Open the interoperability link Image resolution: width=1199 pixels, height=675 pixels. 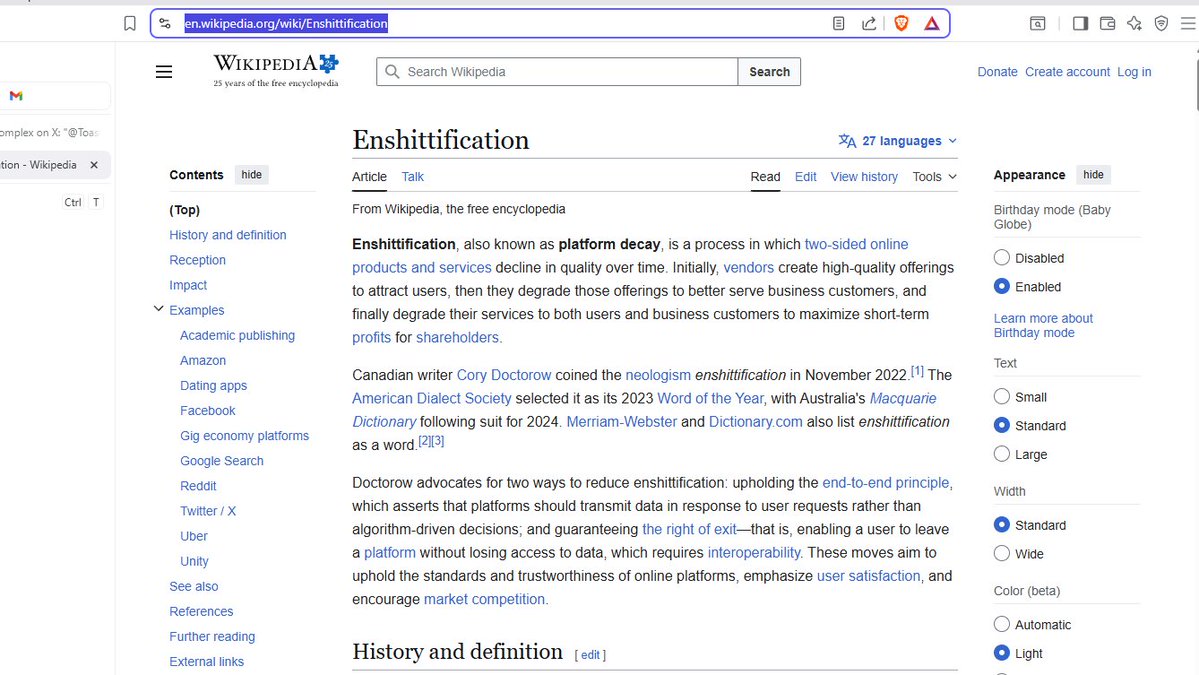pyautogui.click(x=754, y=553)
